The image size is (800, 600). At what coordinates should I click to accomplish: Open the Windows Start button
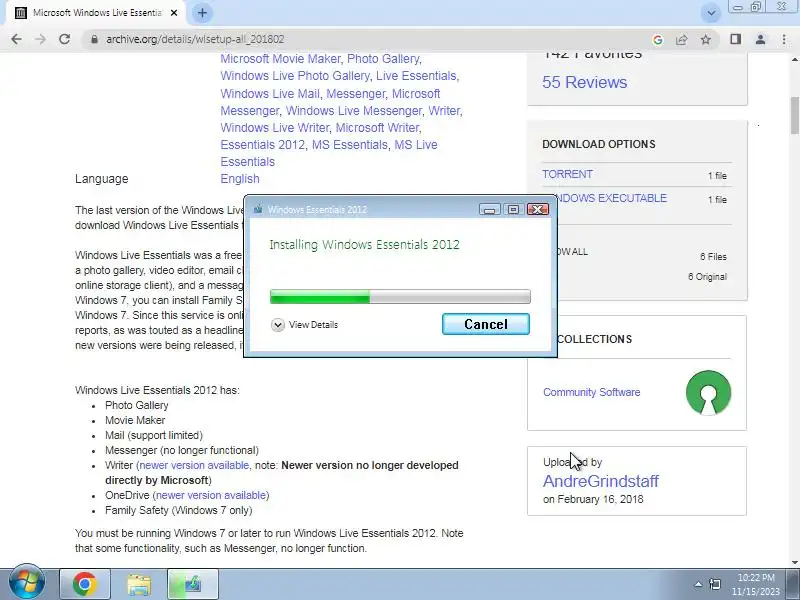coord(26,583)
